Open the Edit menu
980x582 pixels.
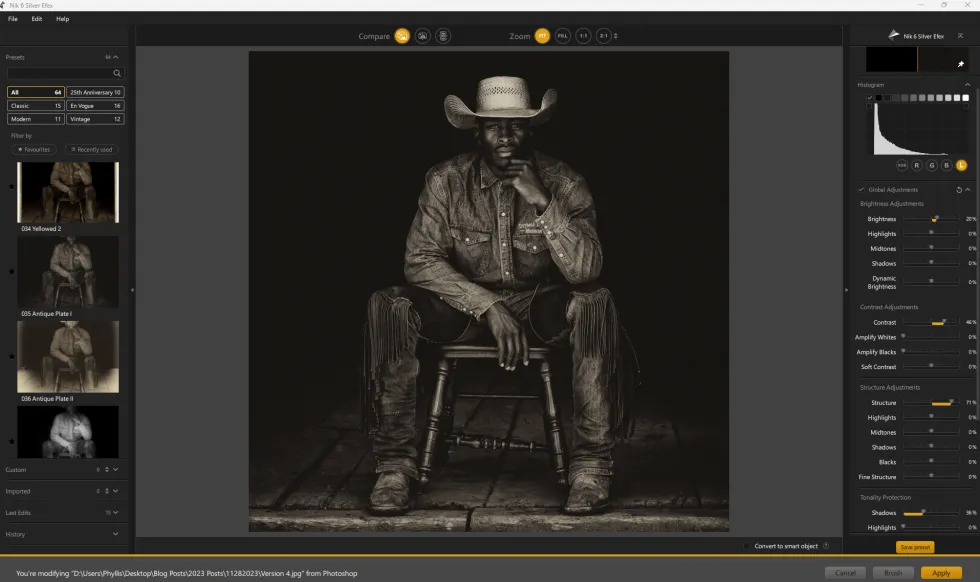[x=37, y=19]
